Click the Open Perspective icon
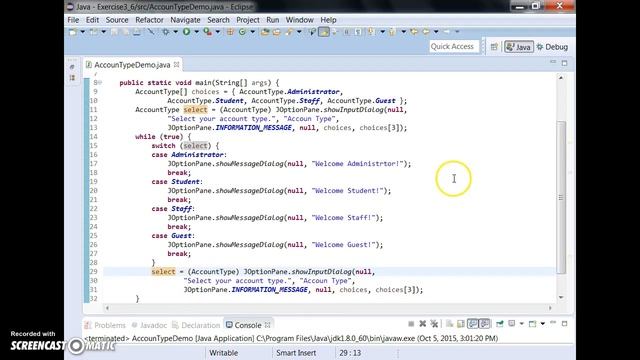640x360 pixels. (494, 47)
